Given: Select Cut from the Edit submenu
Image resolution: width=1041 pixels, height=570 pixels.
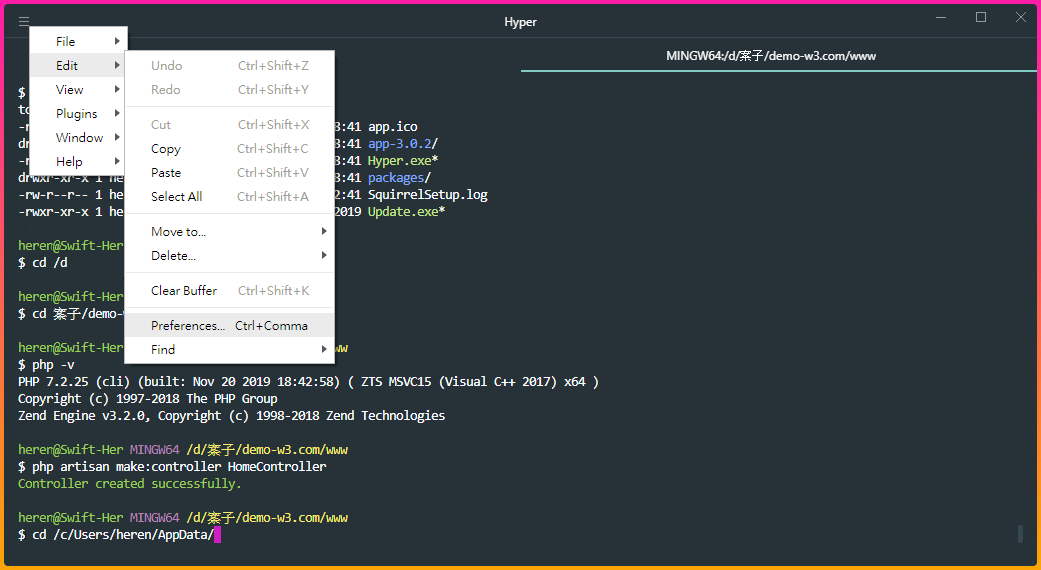Looking at the screenshot, I should point(230,125).
